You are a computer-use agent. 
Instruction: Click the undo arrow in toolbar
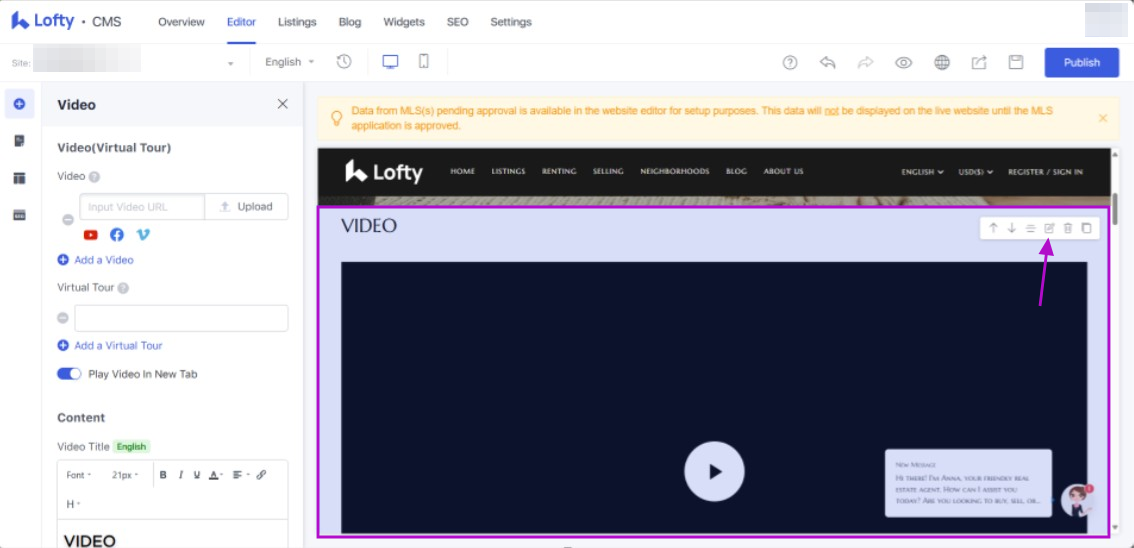pos(827,62)
